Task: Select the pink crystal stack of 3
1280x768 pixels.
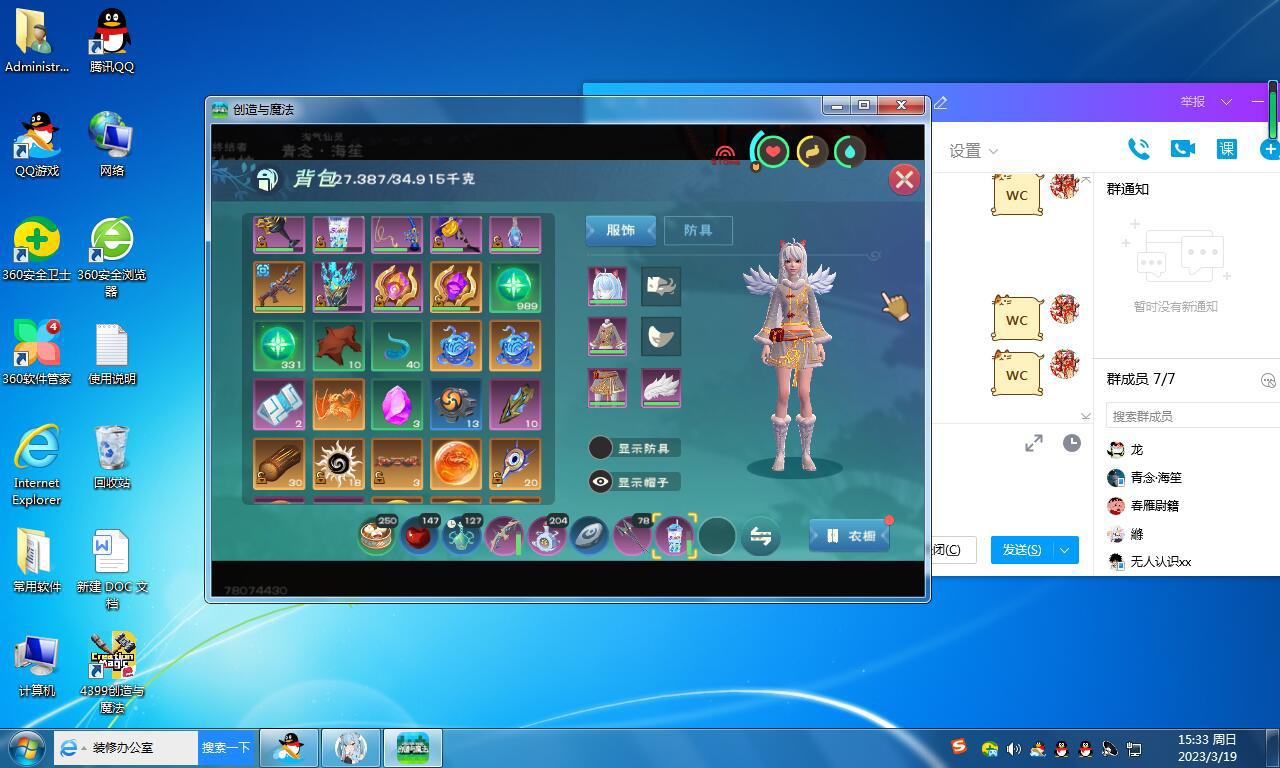Action: point(397,405)
